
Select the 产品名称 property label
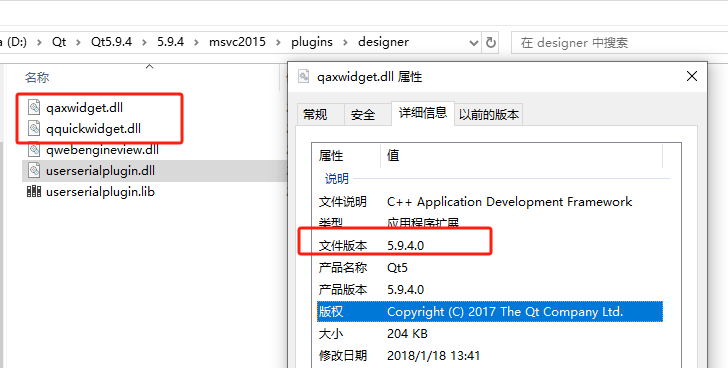point(343,268)
